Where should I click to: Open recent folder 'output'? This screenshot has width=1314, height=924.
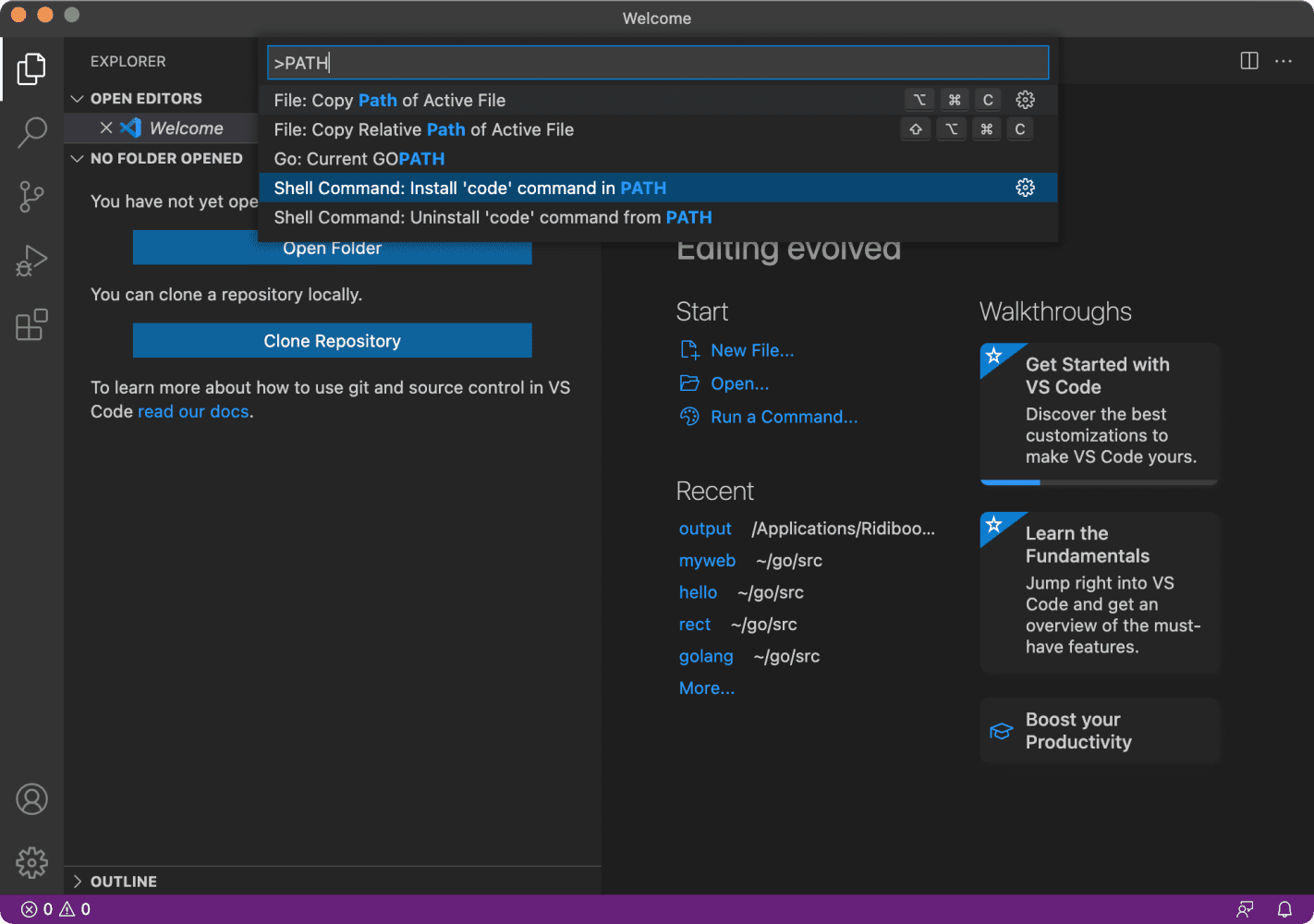705,529
